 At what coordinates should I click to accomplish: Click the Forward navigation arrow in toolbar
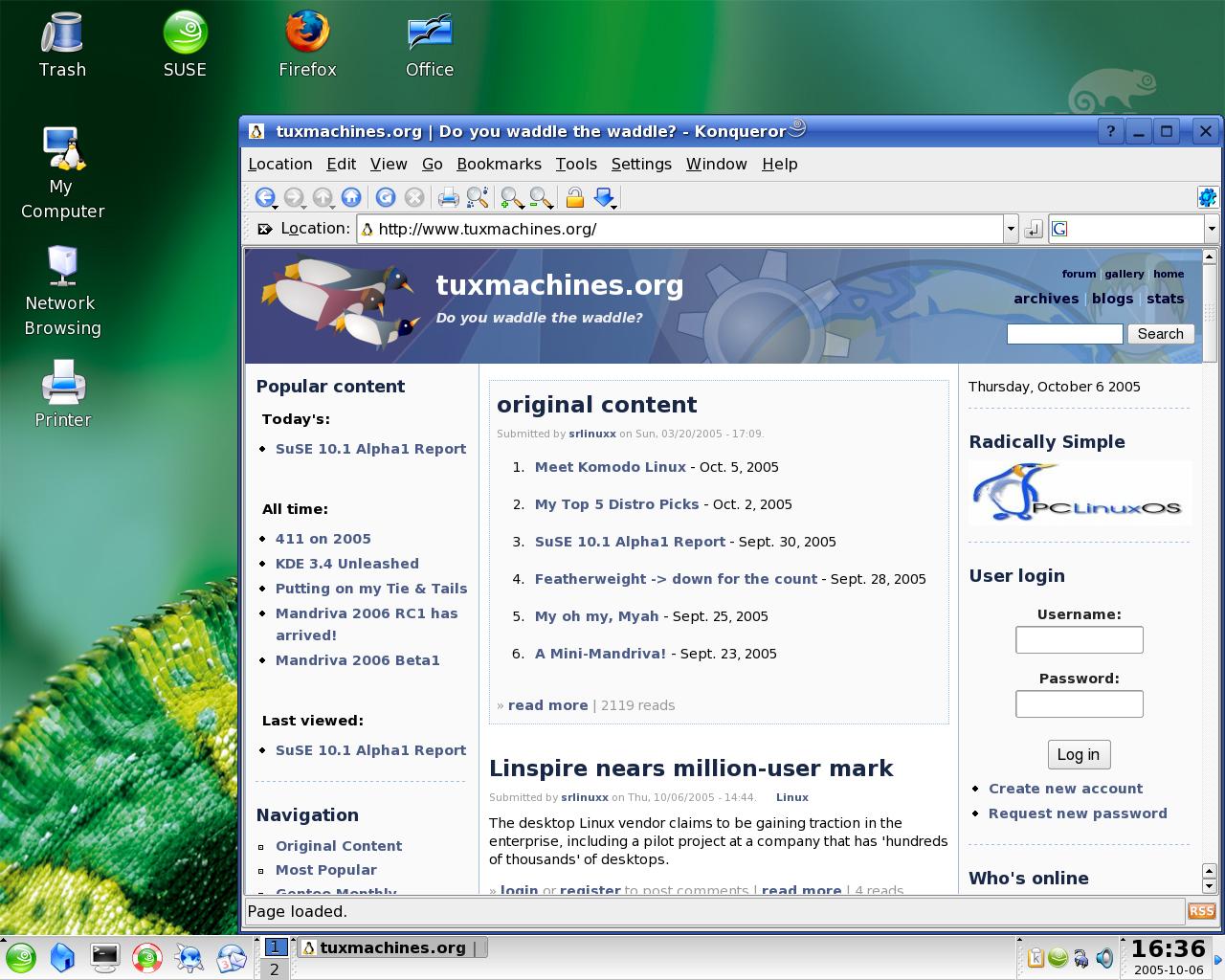pos(294,197)
